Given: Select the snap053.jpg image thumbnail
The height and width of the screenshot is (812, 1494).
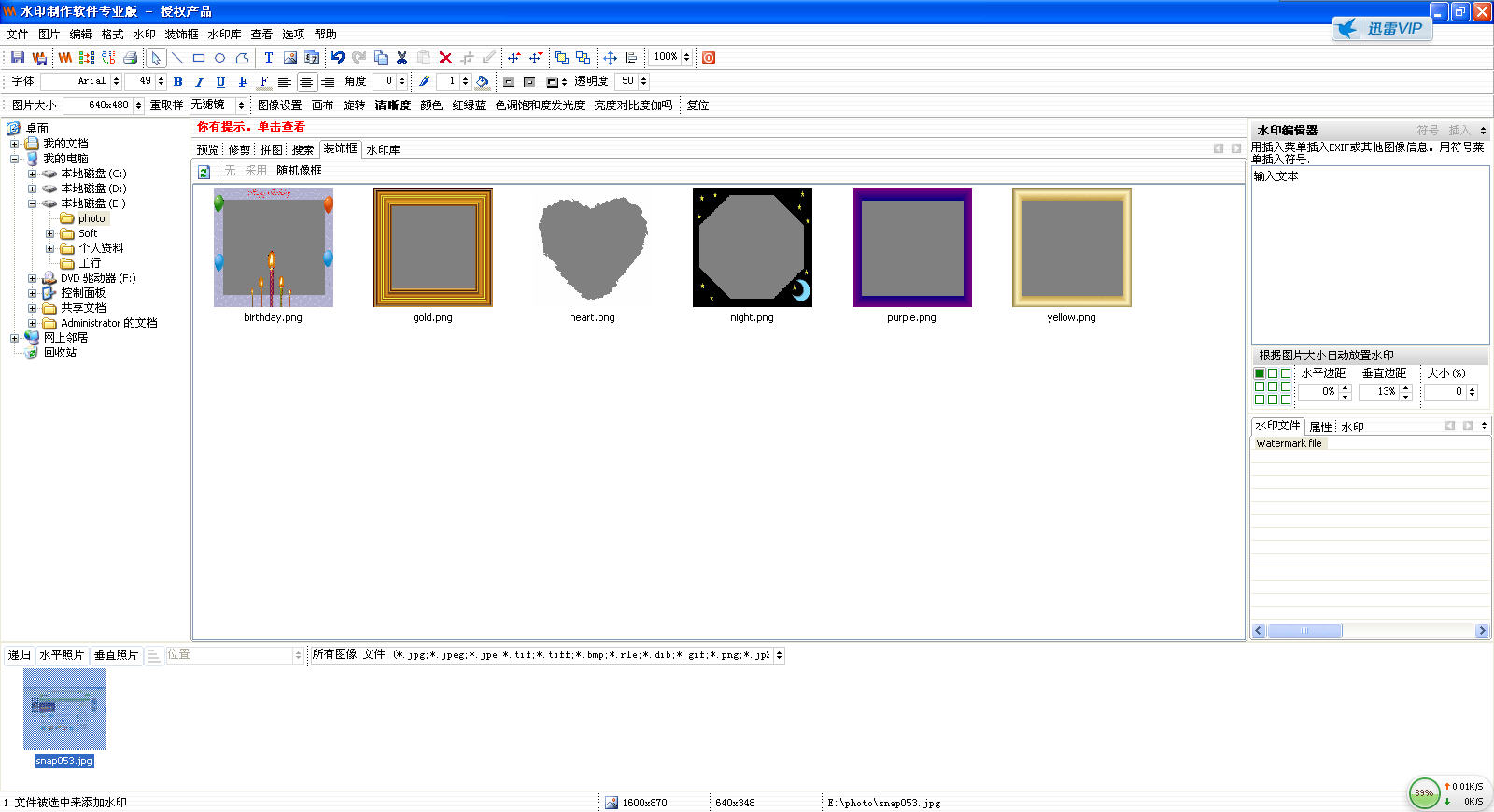Looking at the screenshot, I should [x=64, y=709].
